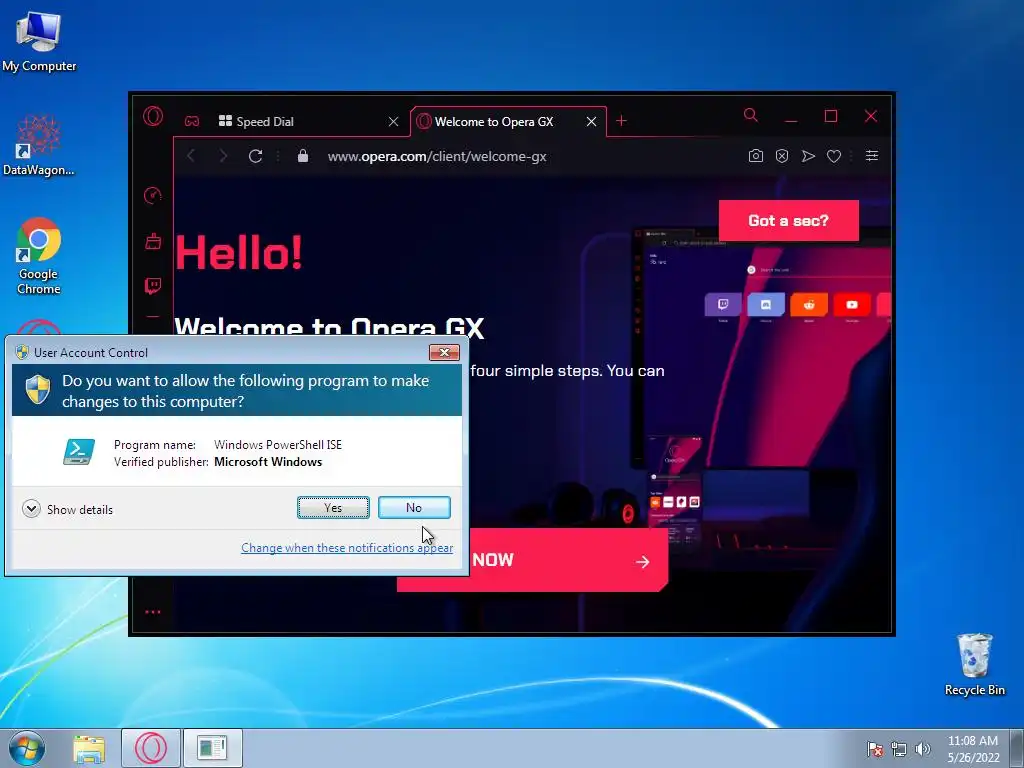Close the Speed Dial tab
The image size is (1024, 768).
pyautogui.click(x=393, y=121)
